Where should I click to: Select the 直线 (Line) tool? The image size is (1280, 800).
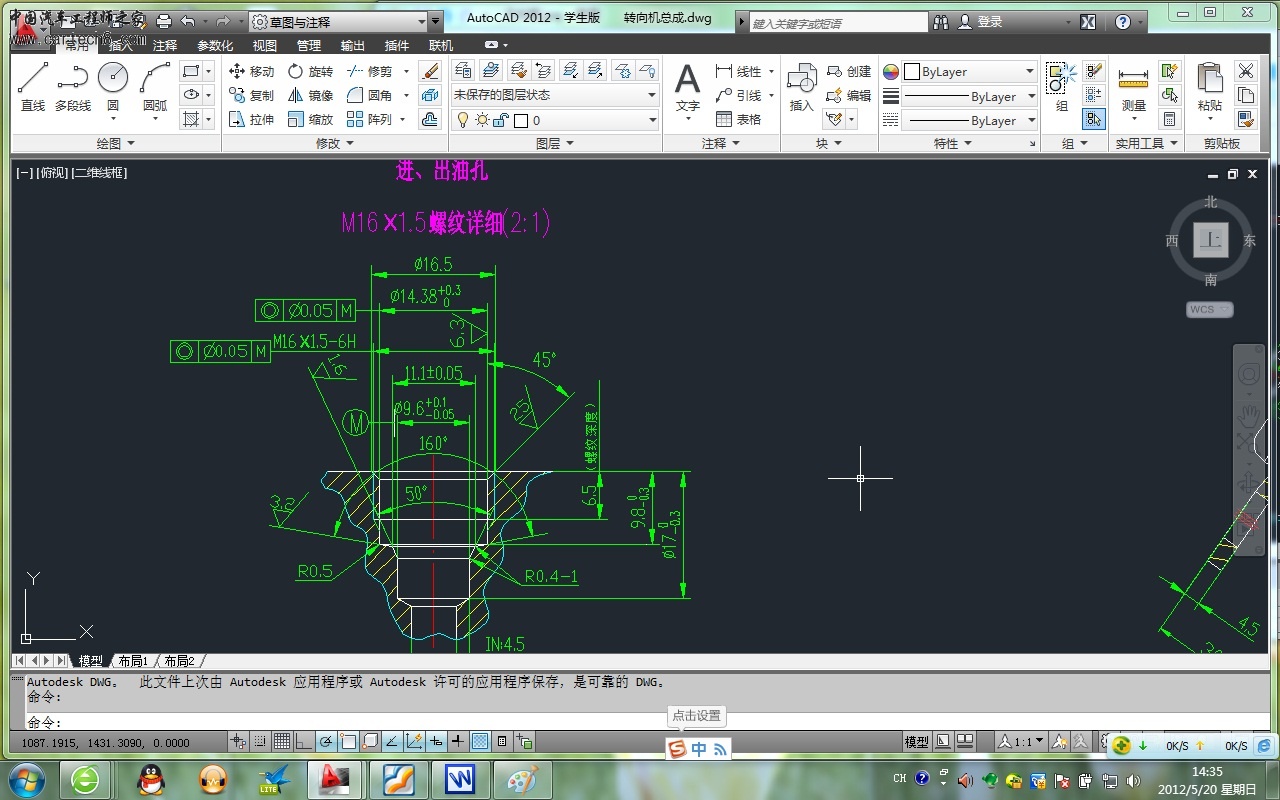pyautogui.click(x=32, y=86)
